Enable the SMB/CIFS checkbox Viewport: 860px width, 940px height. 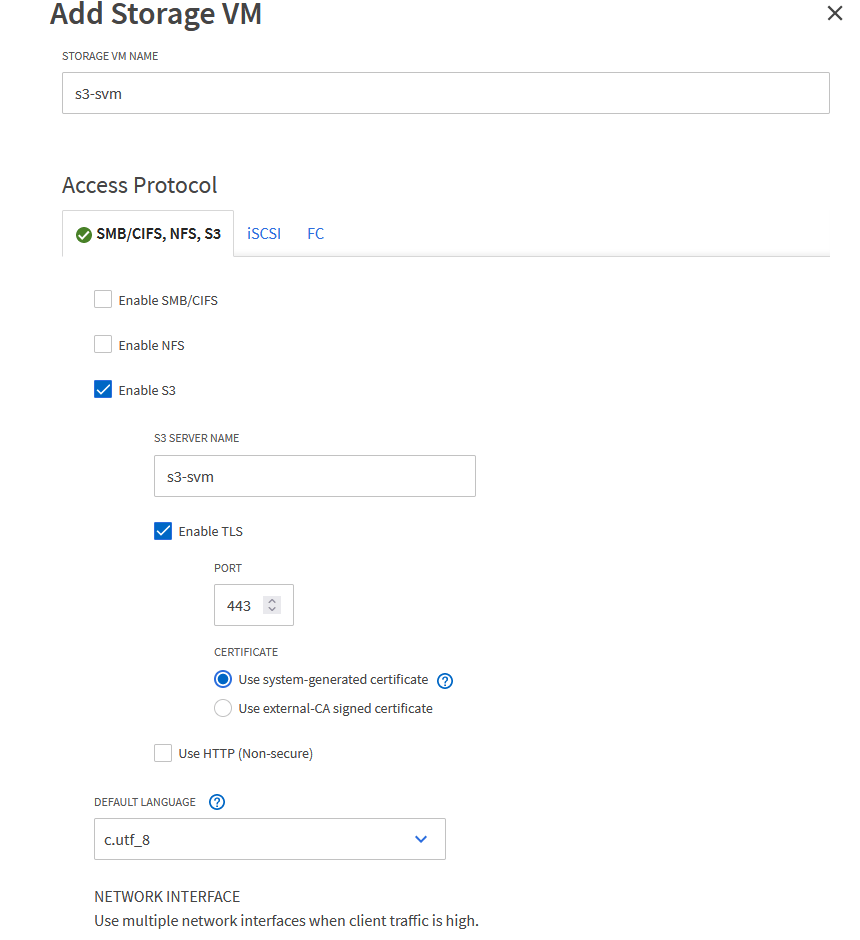(103, 299)
